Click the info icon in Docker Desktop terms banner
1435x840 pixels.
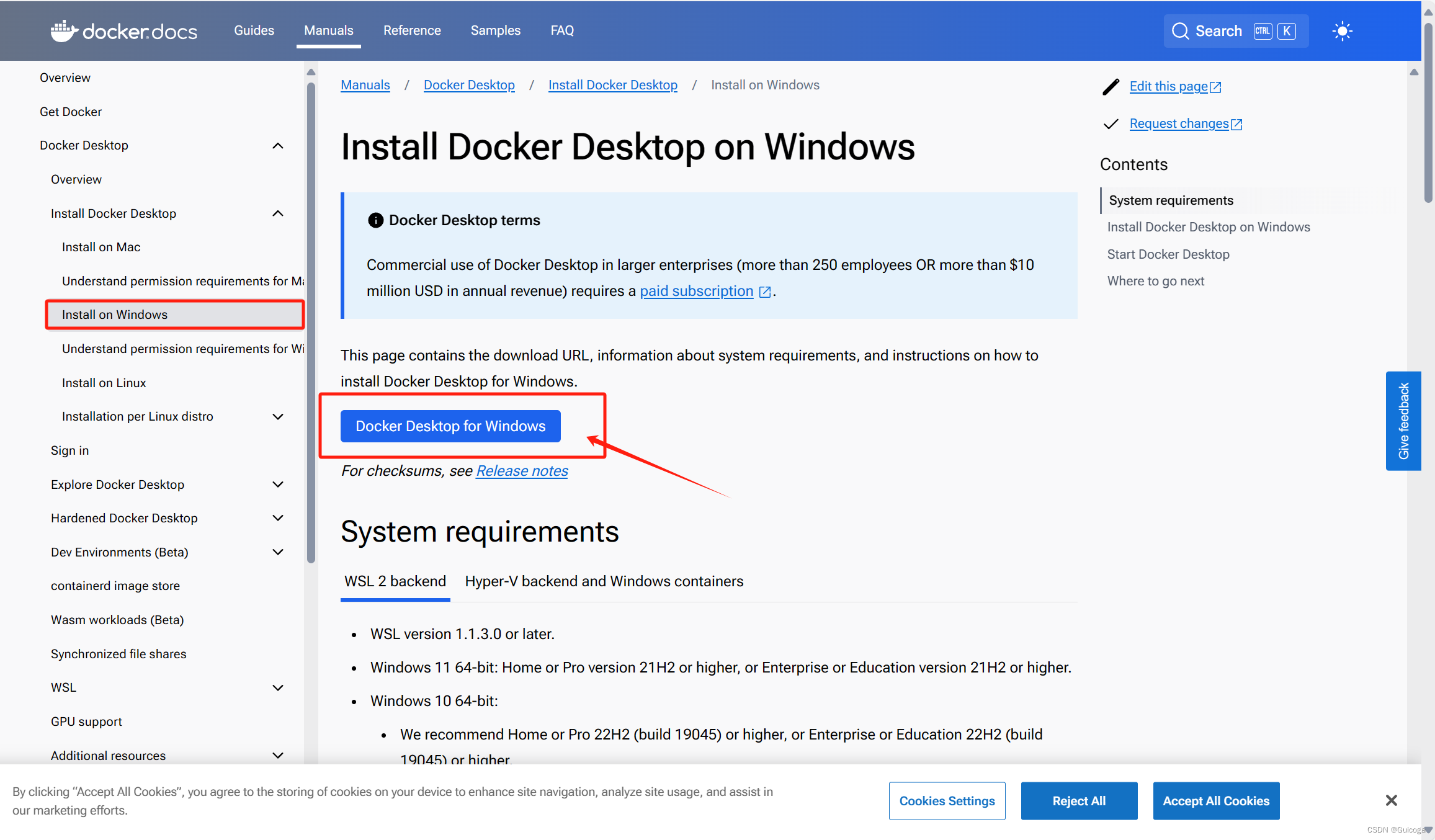[375, 220]
